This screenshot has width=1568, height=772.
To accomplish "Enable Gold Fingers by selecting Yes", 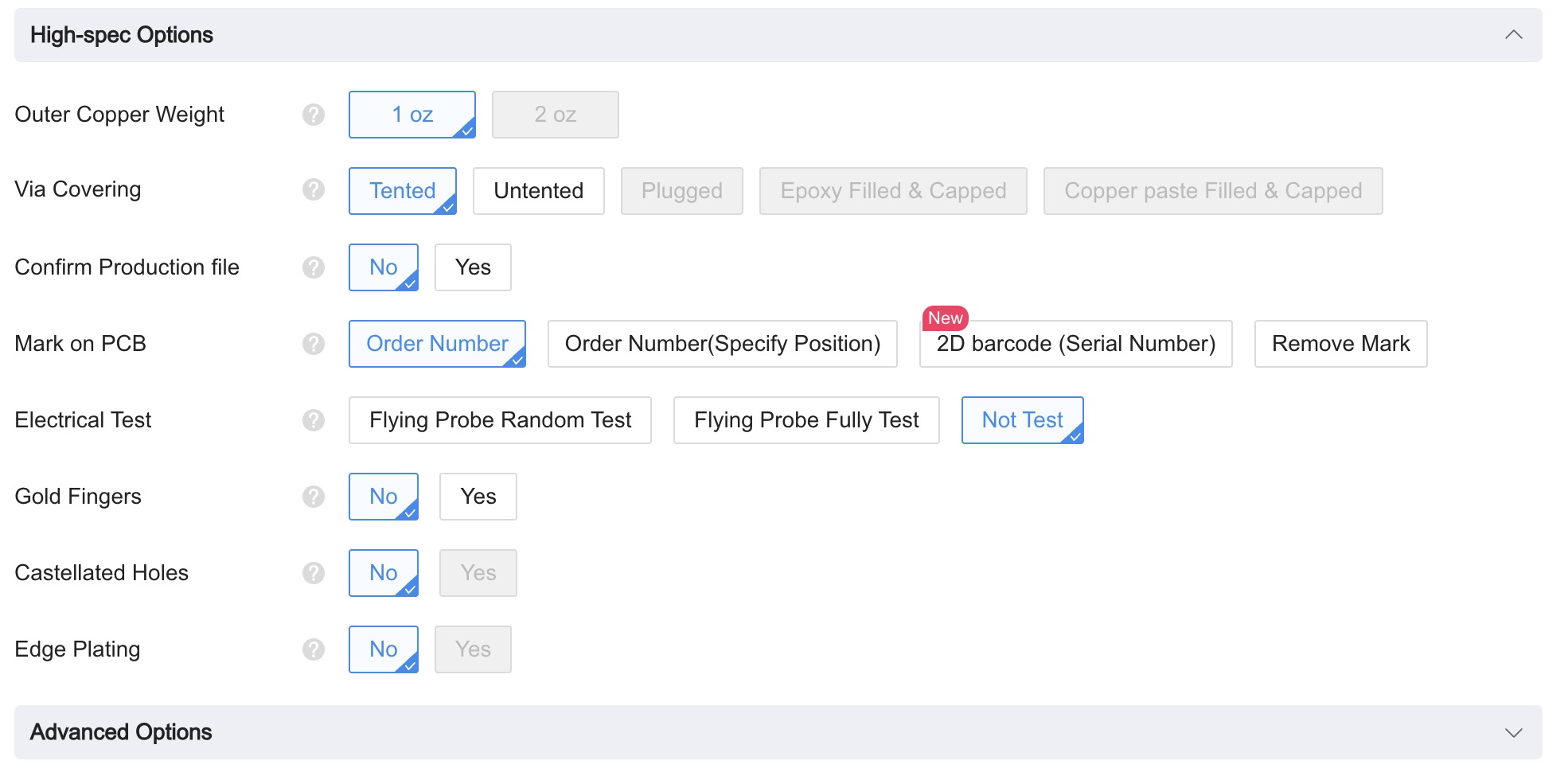I will 478,497.
